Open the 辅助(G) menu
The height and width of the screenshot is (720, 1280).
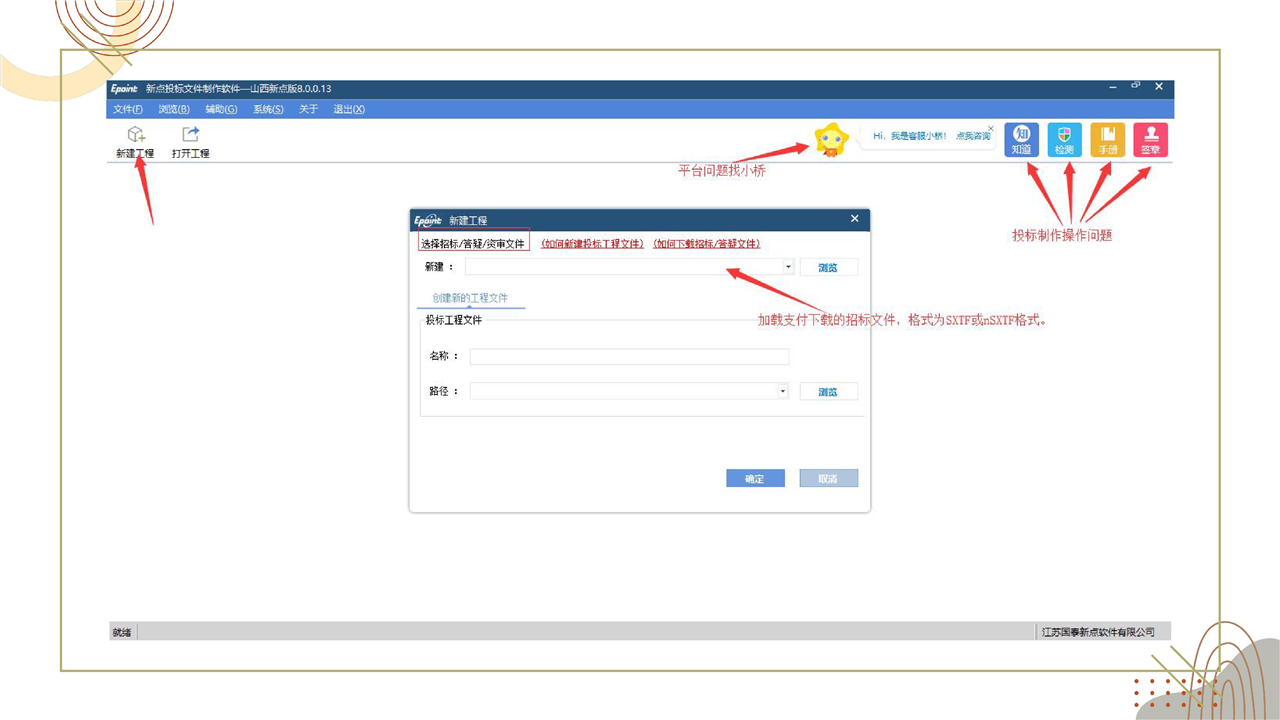[221, 109]
